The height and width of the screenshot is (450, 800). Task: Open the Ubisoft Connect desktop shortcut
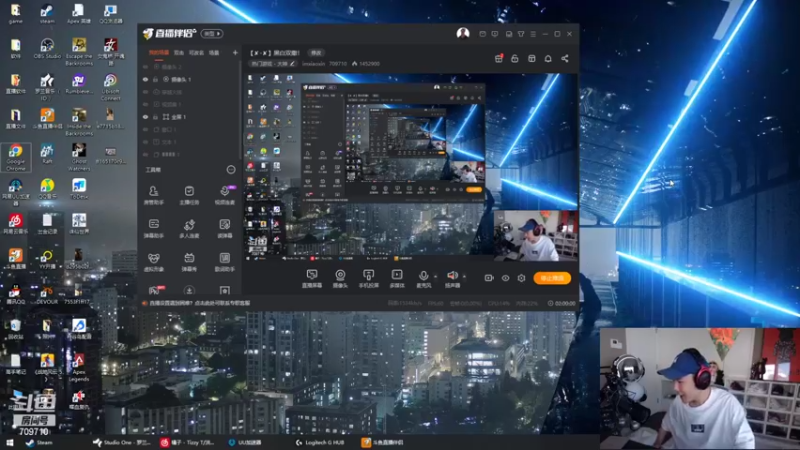tap(110, 87)
